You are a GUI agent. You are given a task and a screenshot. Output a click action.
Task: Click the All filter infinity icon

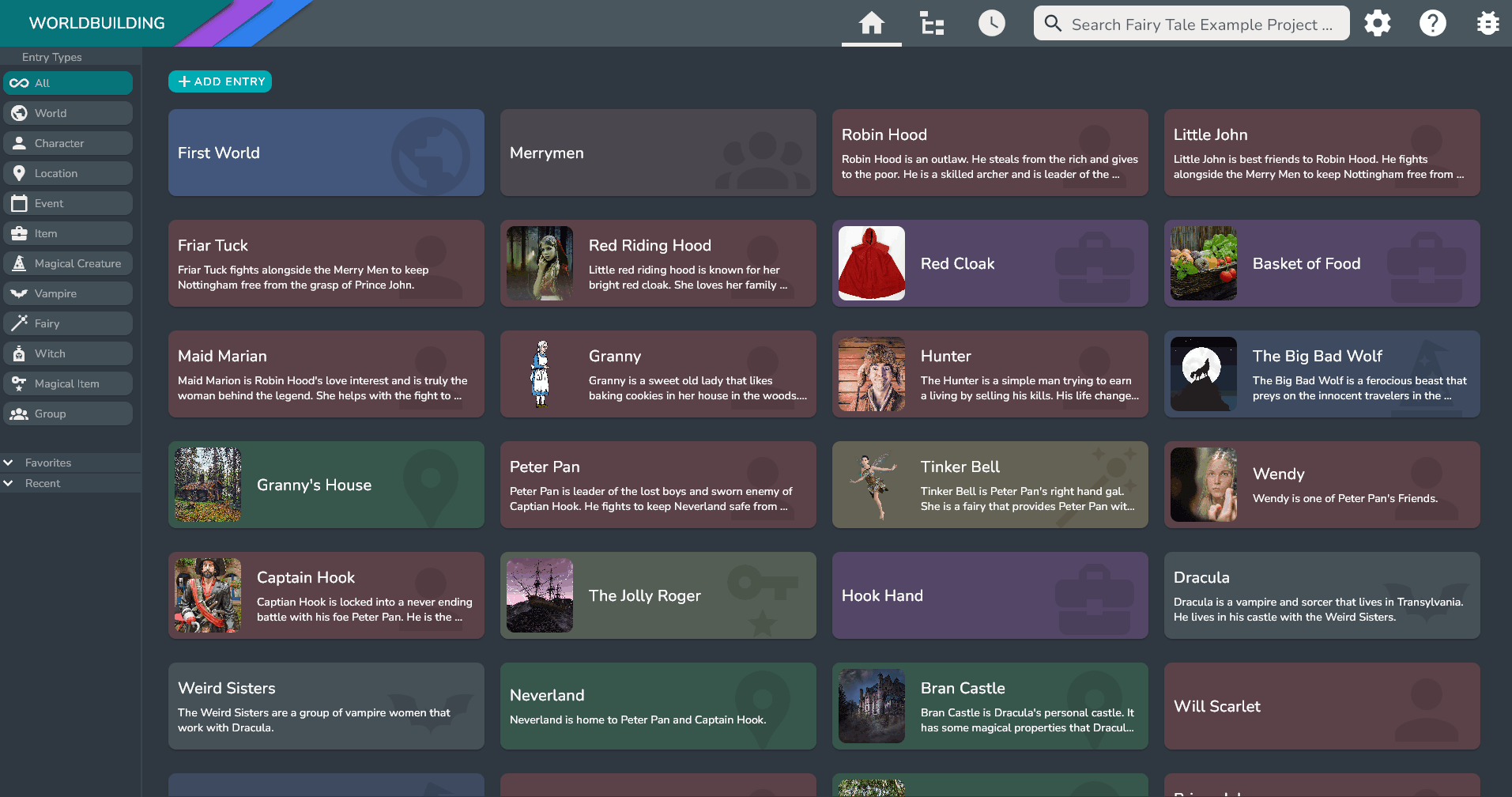19,83
